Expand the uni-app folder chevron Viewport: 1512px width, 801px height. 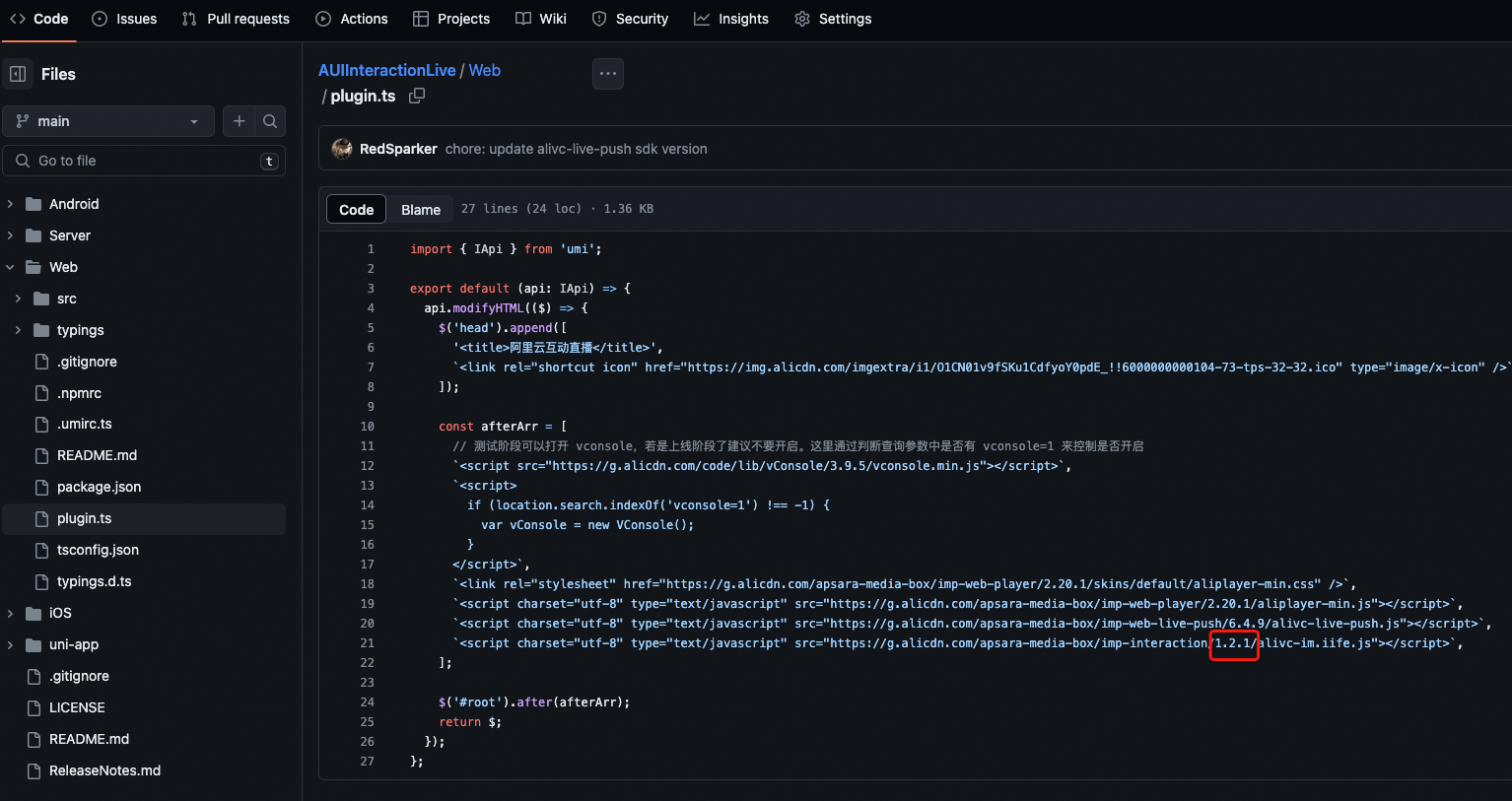pyautogui.click(x=10, y=644)
